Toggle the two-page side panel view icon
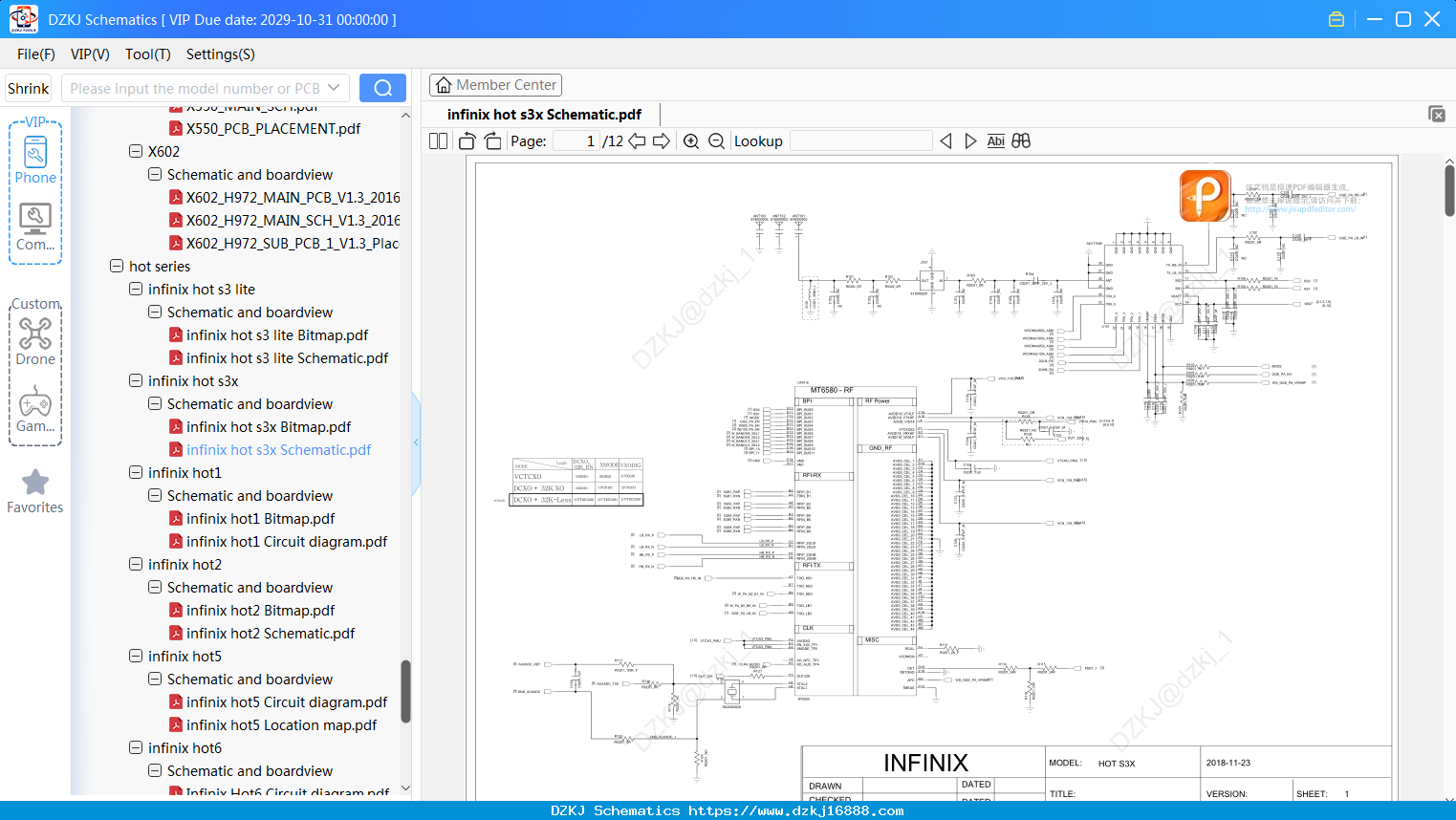 coord(438,140)
